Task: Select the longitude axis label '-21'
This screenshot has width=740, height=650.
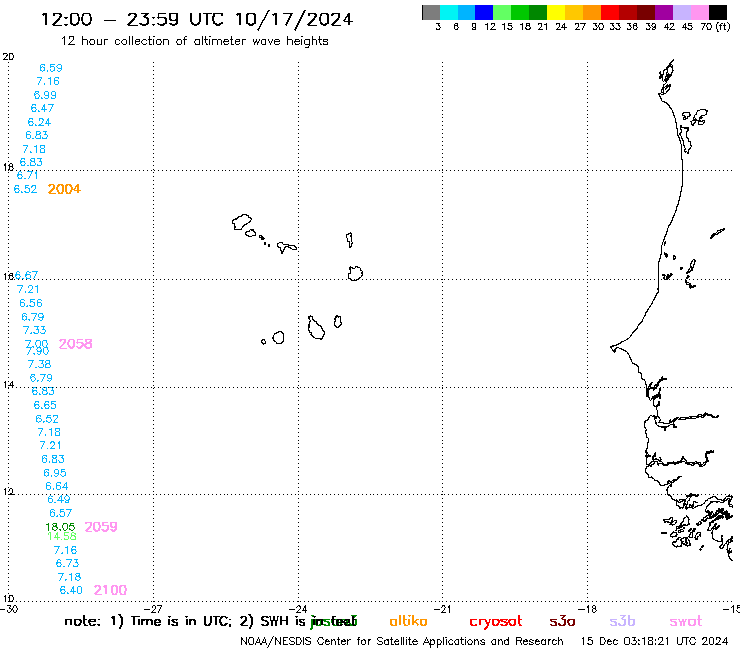Action: click(444, 609)
